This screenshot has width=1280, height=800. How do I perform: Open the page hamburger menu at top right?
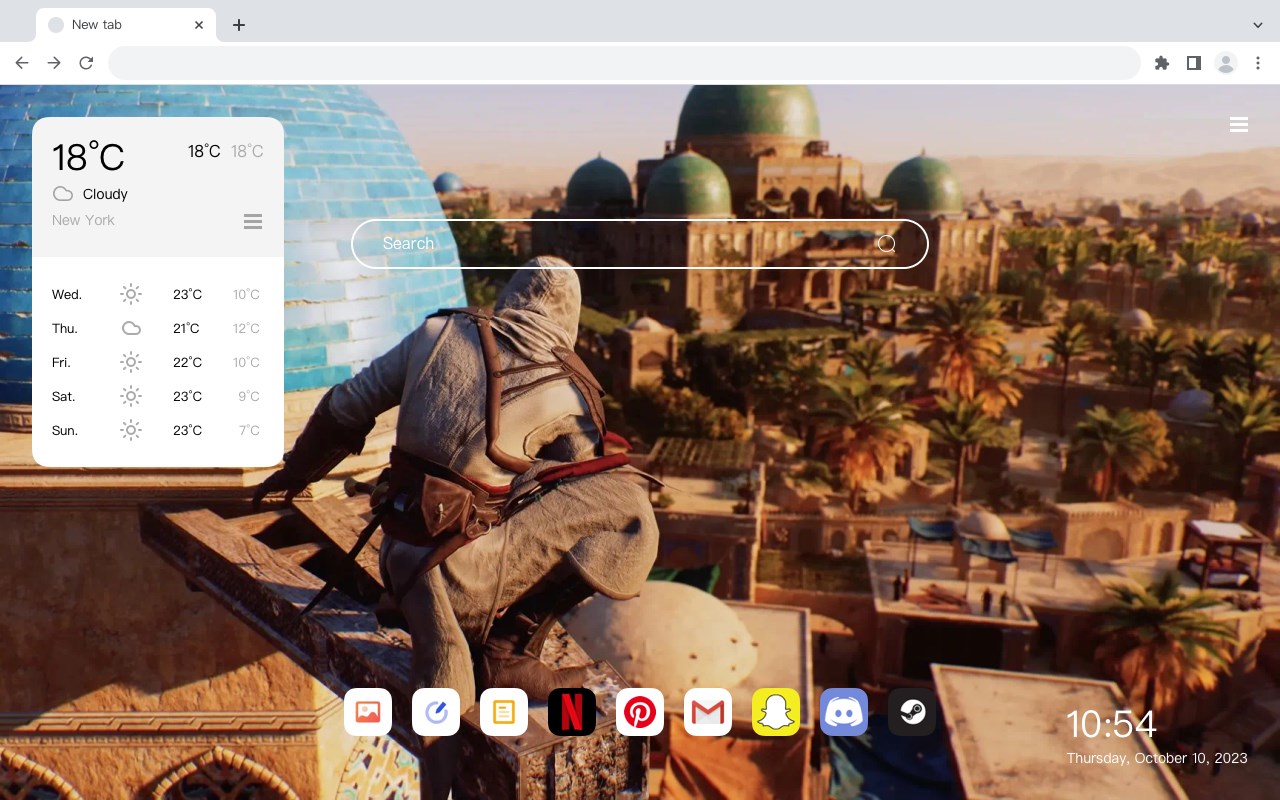point(1239,125)
